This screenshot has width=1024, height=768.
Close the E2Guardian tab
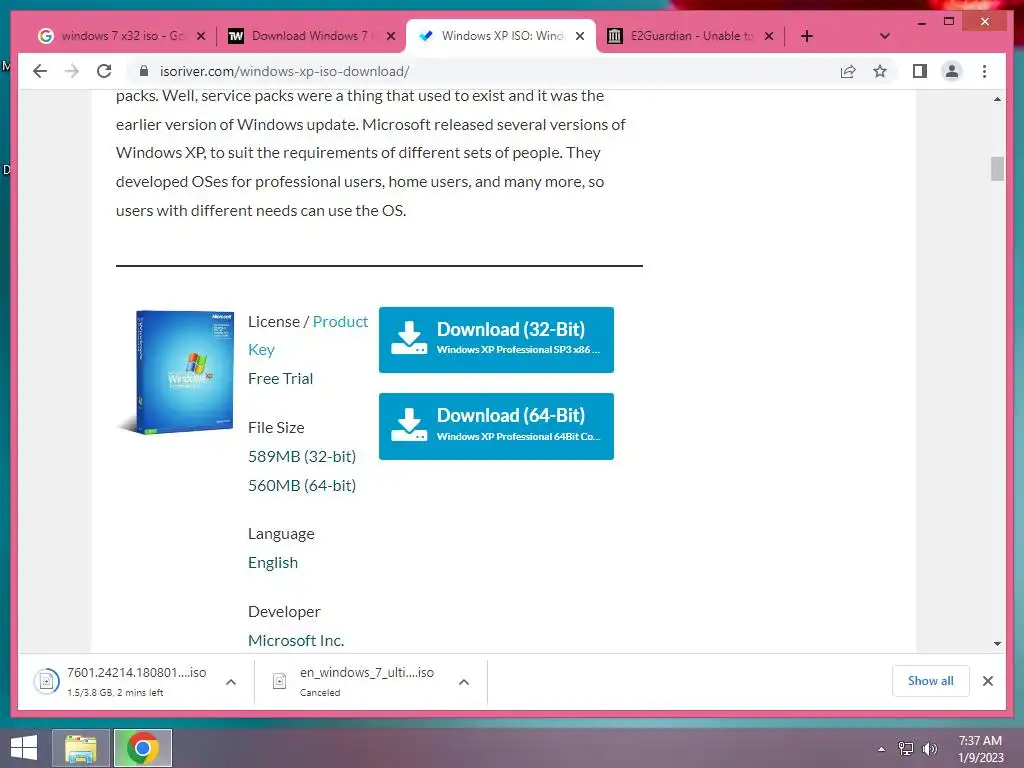[x=769, y=36]
